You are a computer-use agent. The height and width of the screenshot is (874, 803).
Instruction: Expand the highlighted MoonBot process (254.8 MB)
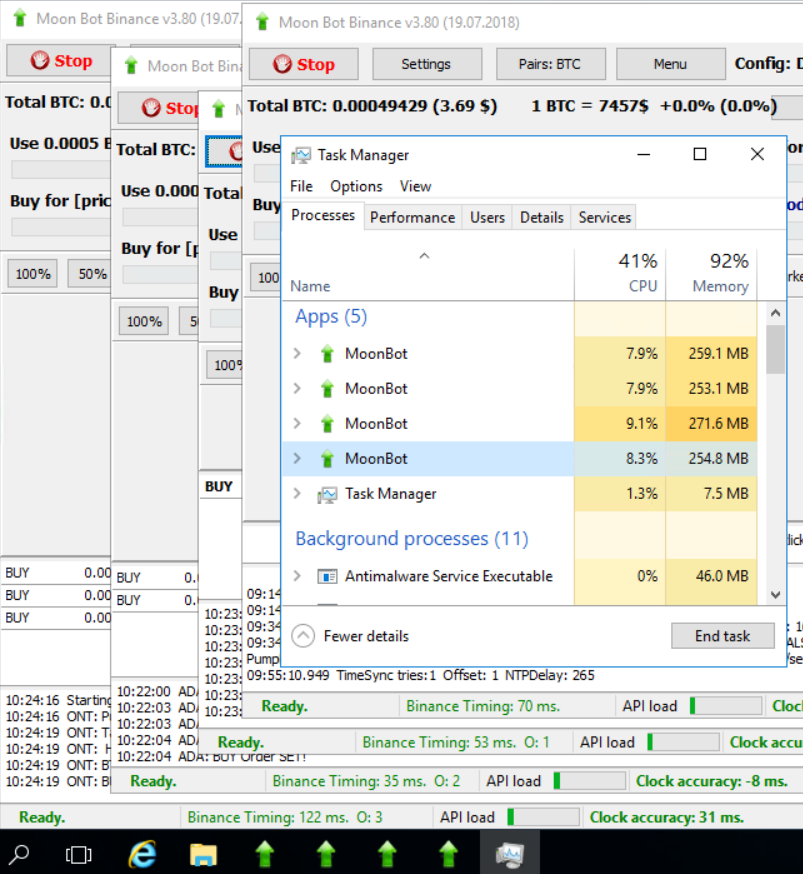point(297,459)
